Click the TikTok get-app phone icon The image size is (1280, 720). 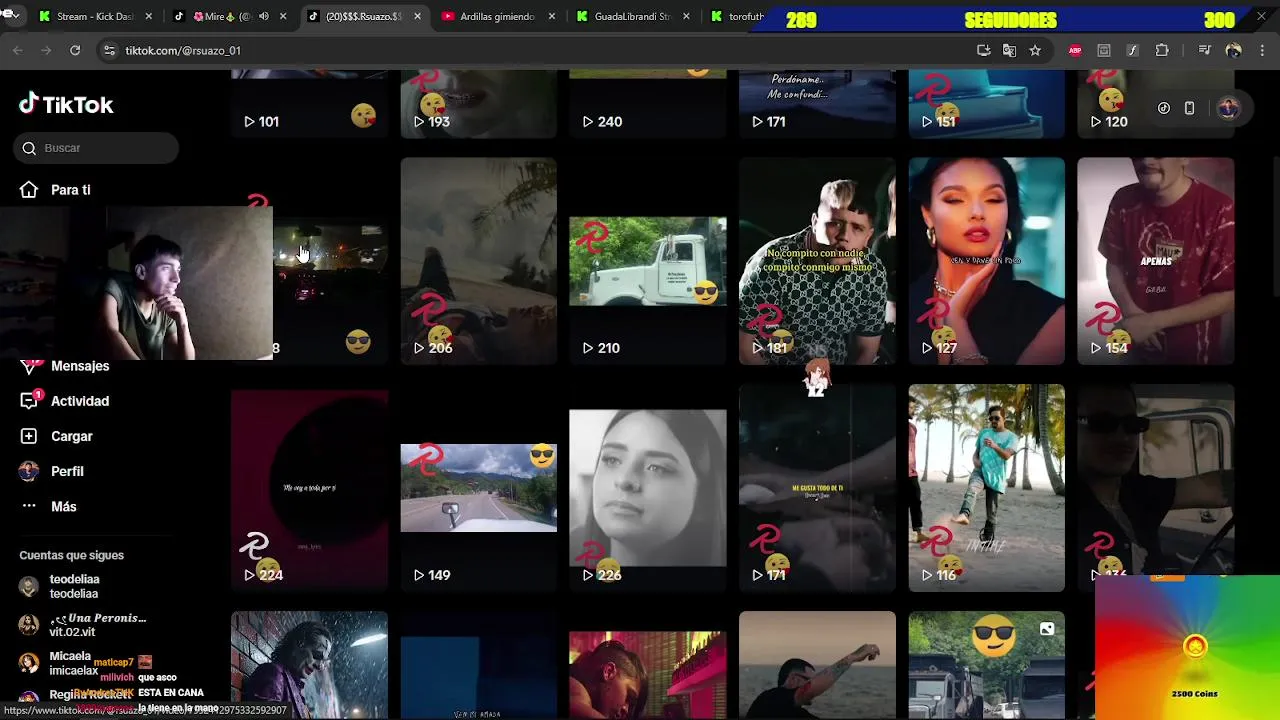pos(1189,108)
